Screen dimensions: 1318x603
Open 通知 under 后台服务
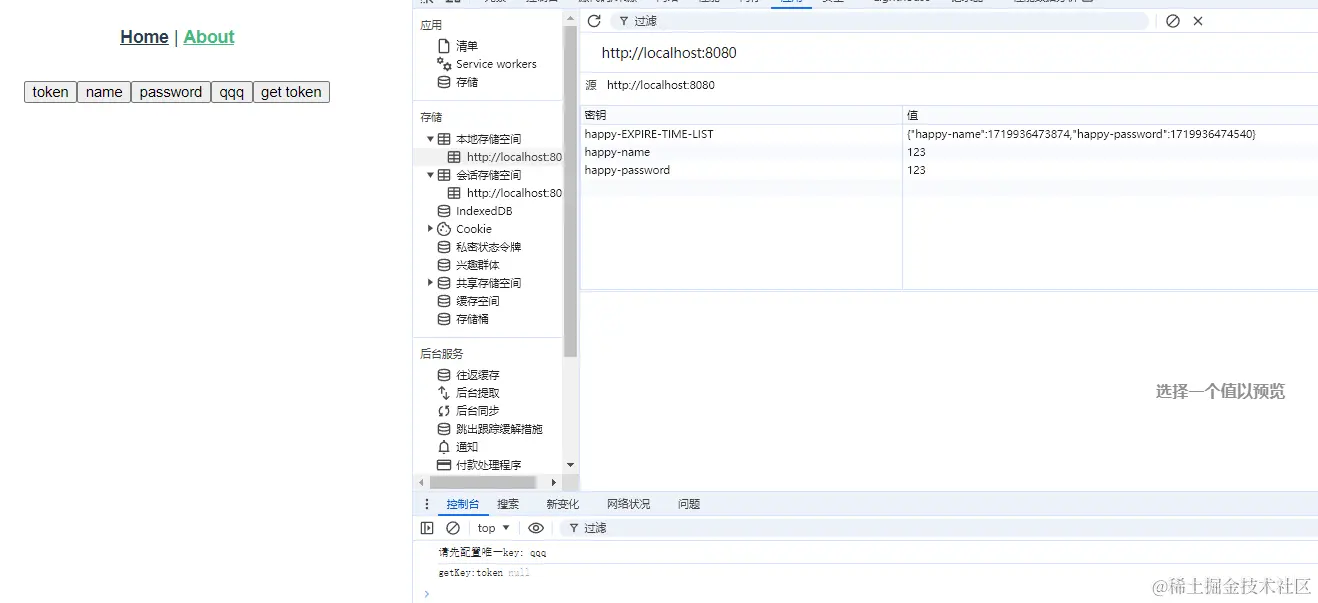pos(467,447)
